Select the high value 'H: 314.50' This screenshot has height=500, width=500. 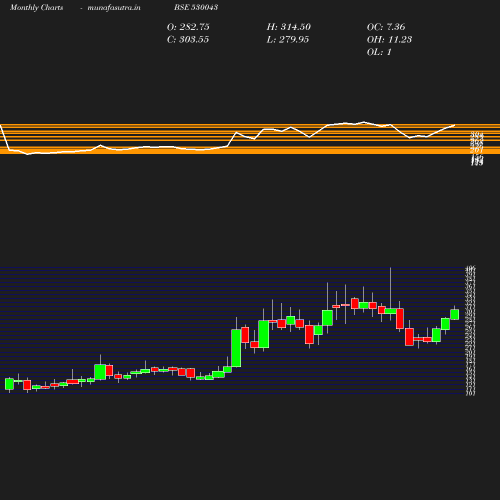288,27
